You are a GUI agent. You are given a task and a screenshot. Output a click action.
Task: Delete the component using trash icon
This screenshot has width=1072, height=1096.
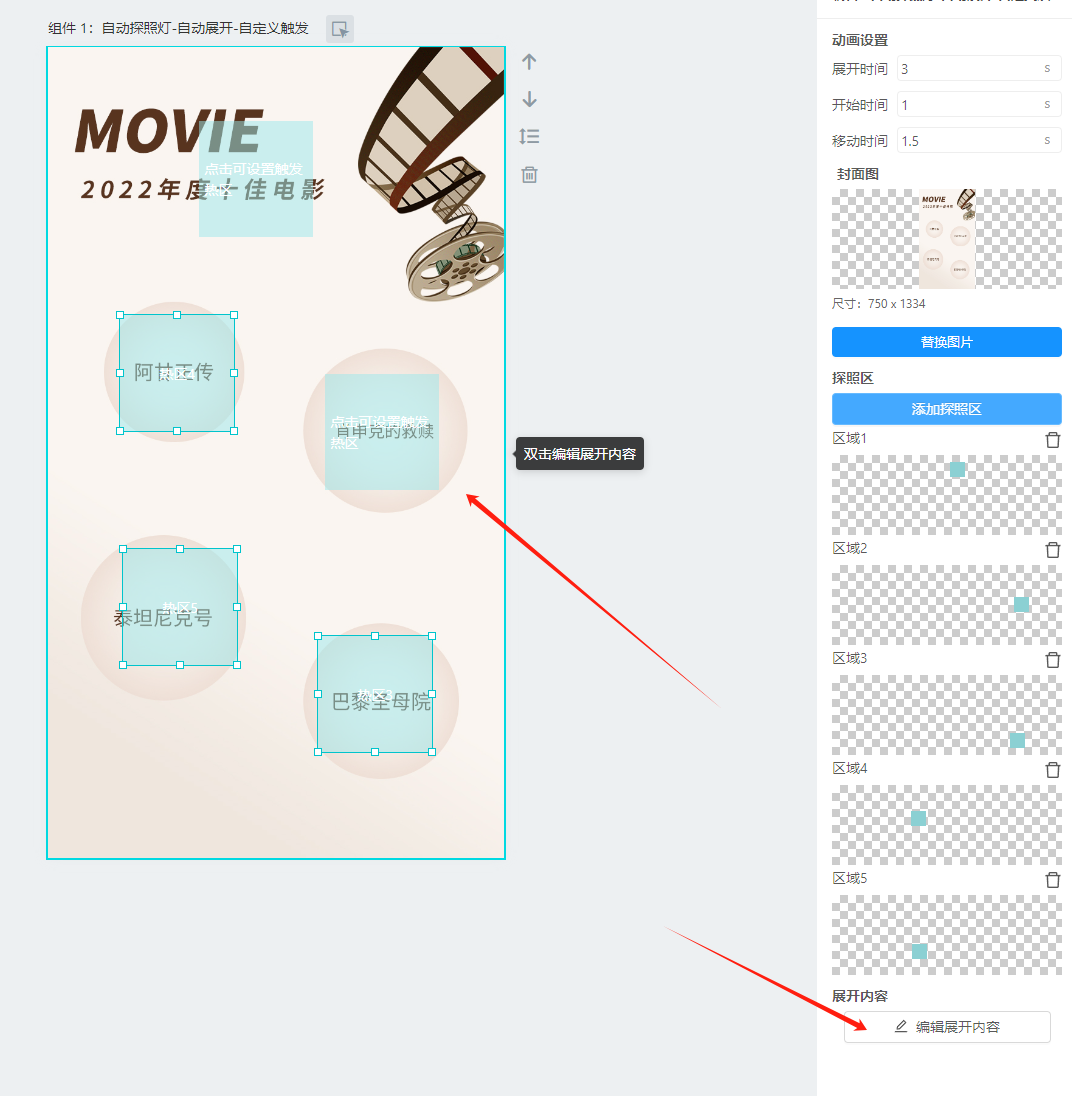pos(530,175)
